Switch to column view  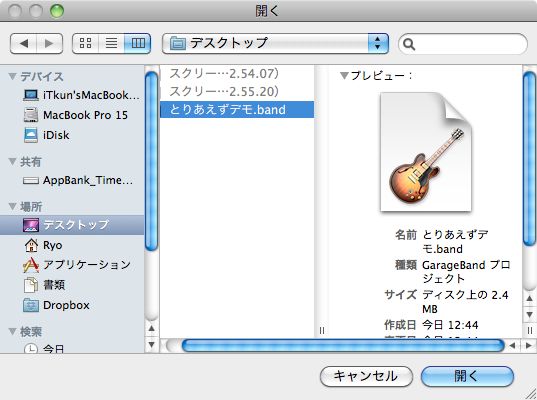pyautogui.click(x=138, y=43)
